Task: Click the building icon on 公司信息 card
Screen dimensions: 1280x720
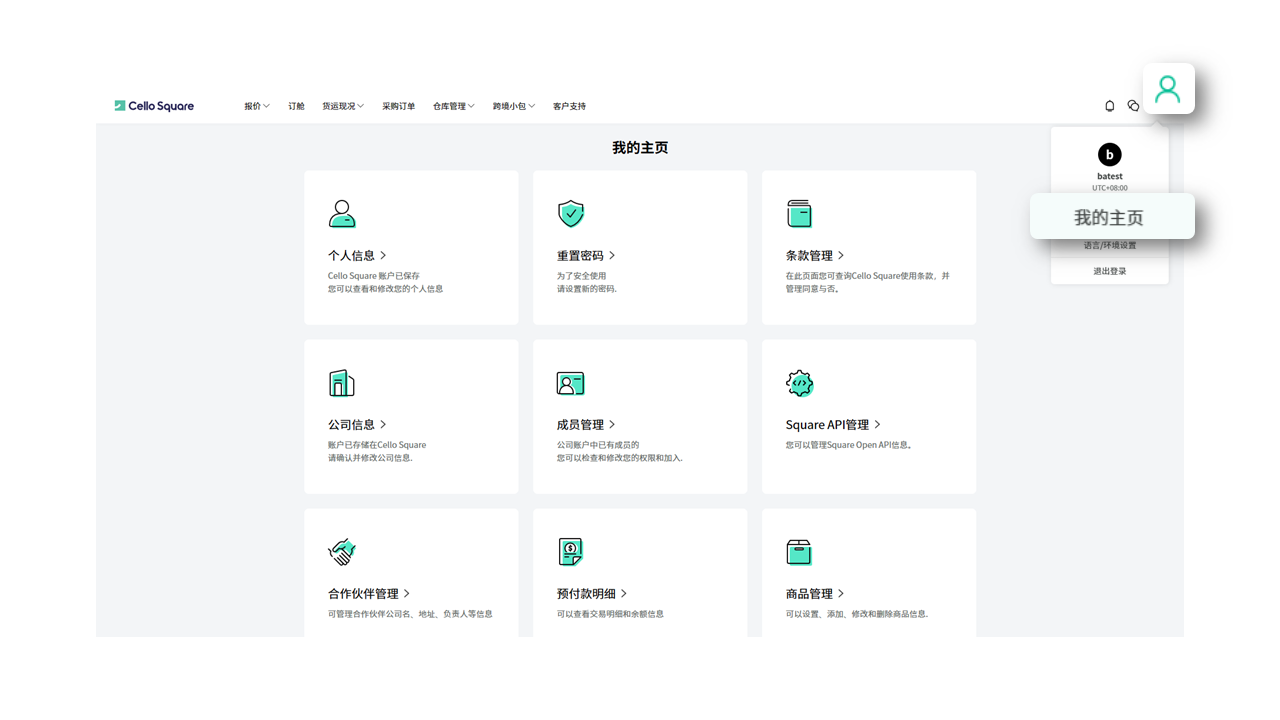Action: click(x=341, y=382)
